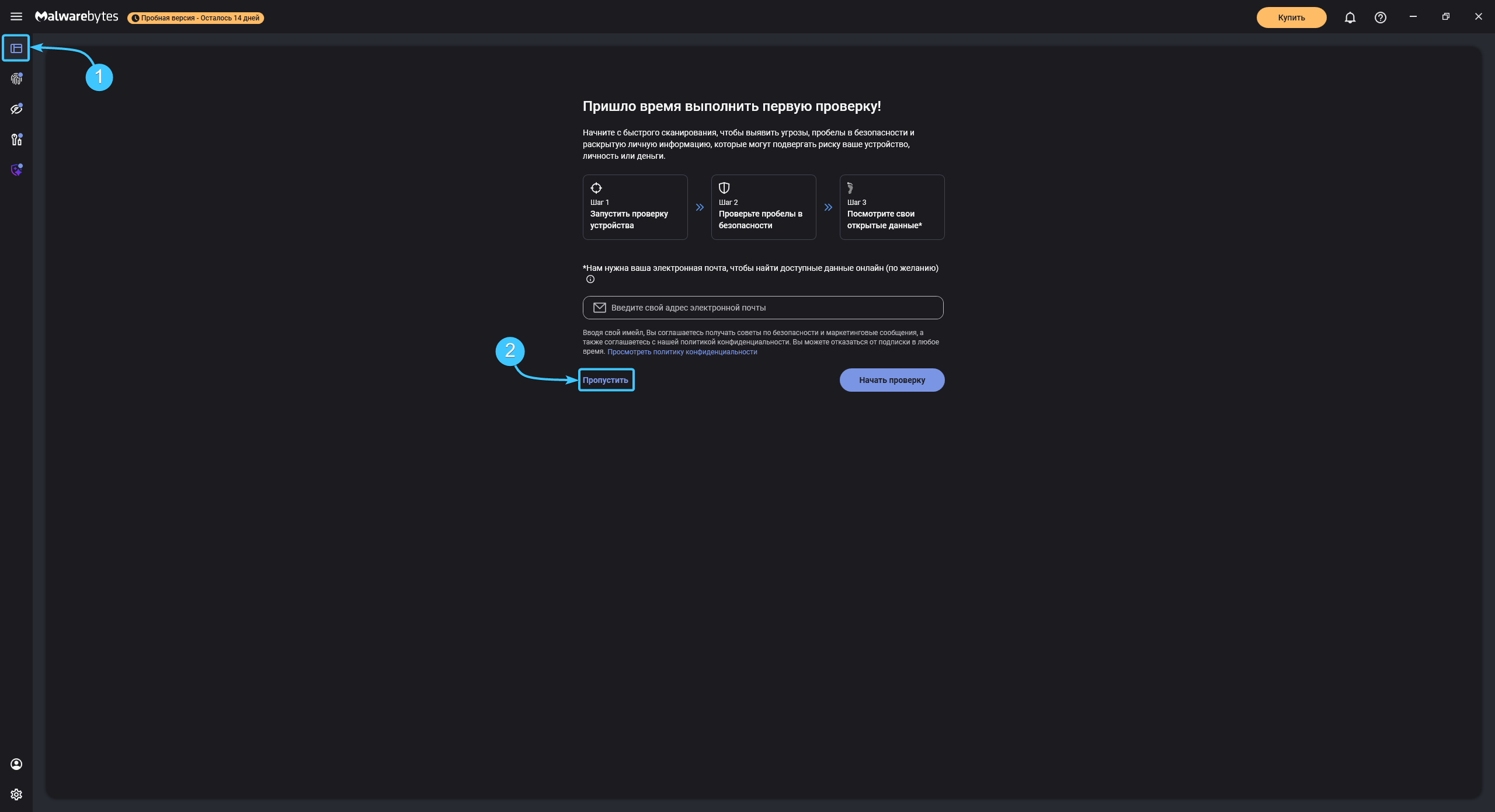Click the Начать проверку button
This screenshot has width=1495, height=812.
coord(892,380)
